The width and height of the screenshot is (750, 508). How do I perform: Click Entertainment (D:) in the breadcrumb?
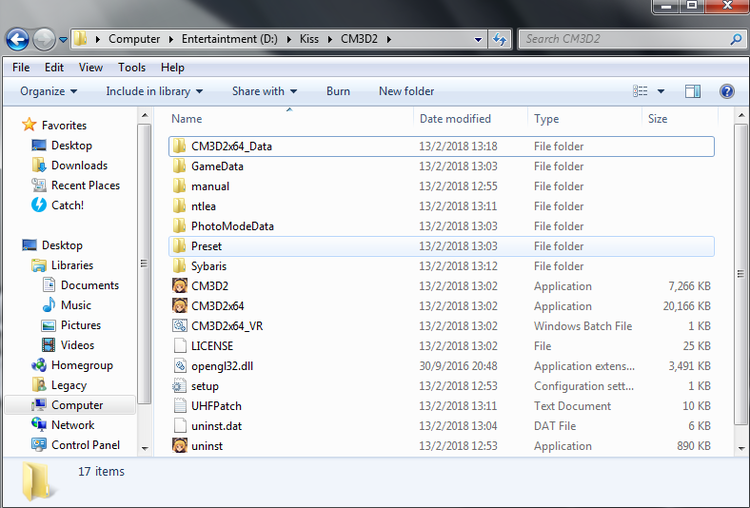230,39
